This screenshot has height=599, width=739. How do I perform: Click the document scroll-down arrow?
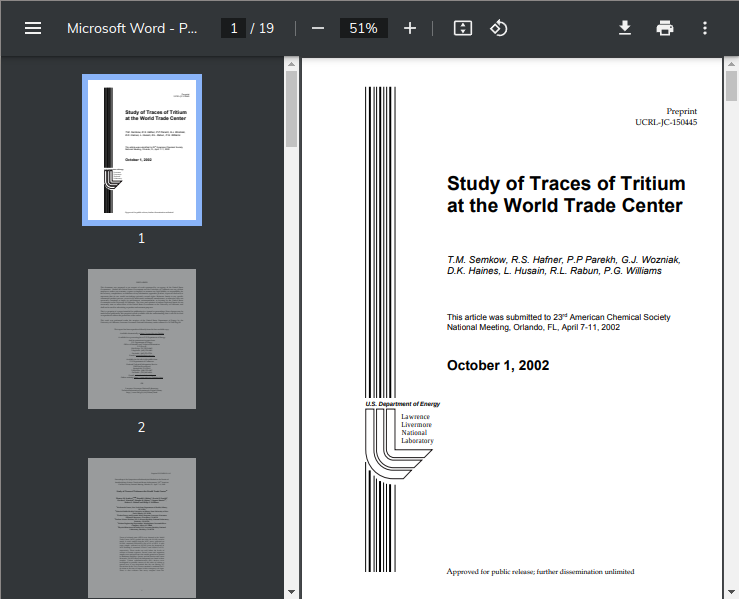731,592
